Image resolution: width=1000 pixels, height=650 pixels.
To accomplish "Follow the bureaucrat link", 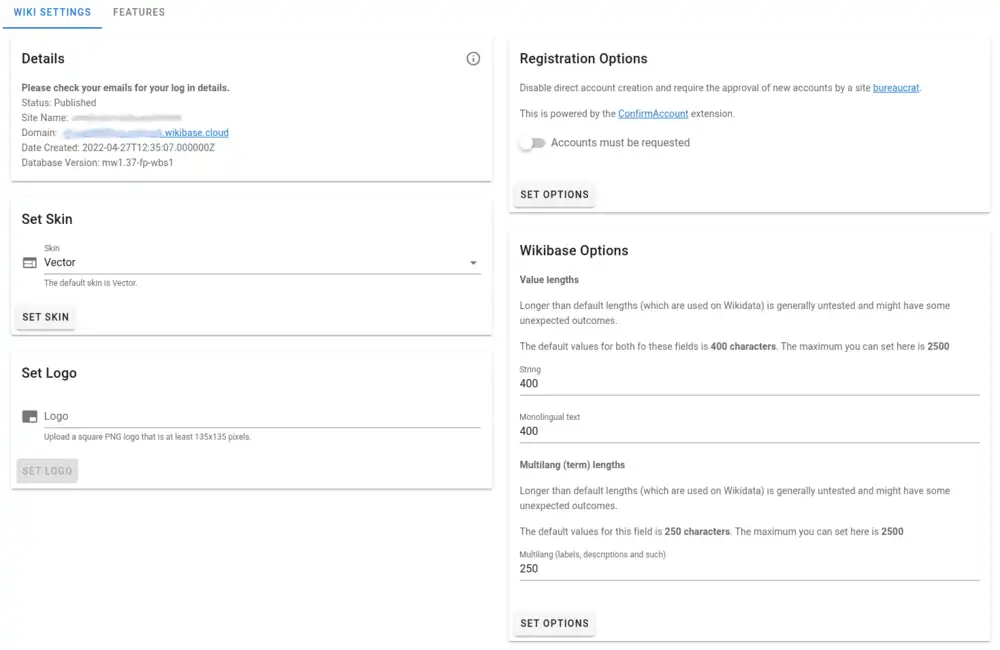I will [x=896, y=88].
